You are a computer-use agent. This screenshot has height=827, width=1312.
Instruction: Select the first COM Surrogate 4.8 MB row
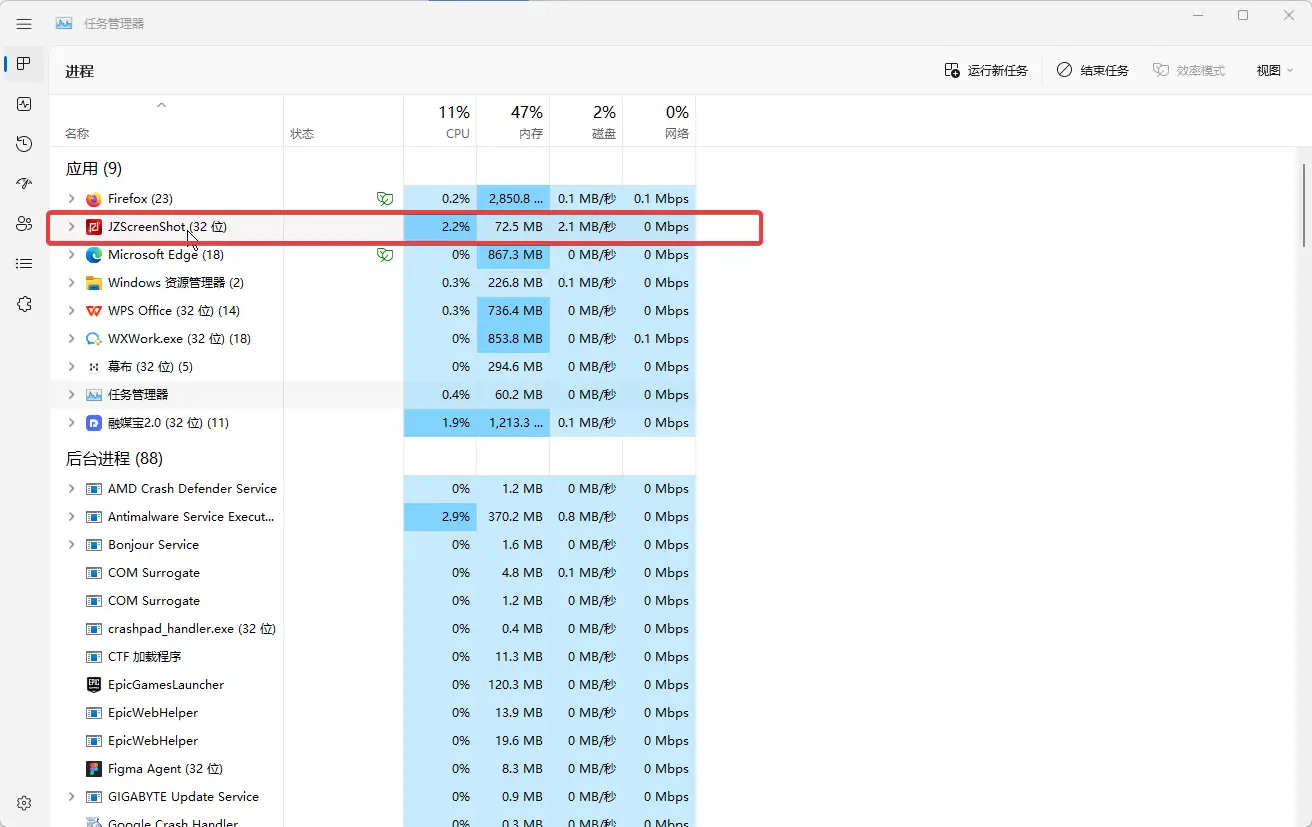[x=373, y=573]
